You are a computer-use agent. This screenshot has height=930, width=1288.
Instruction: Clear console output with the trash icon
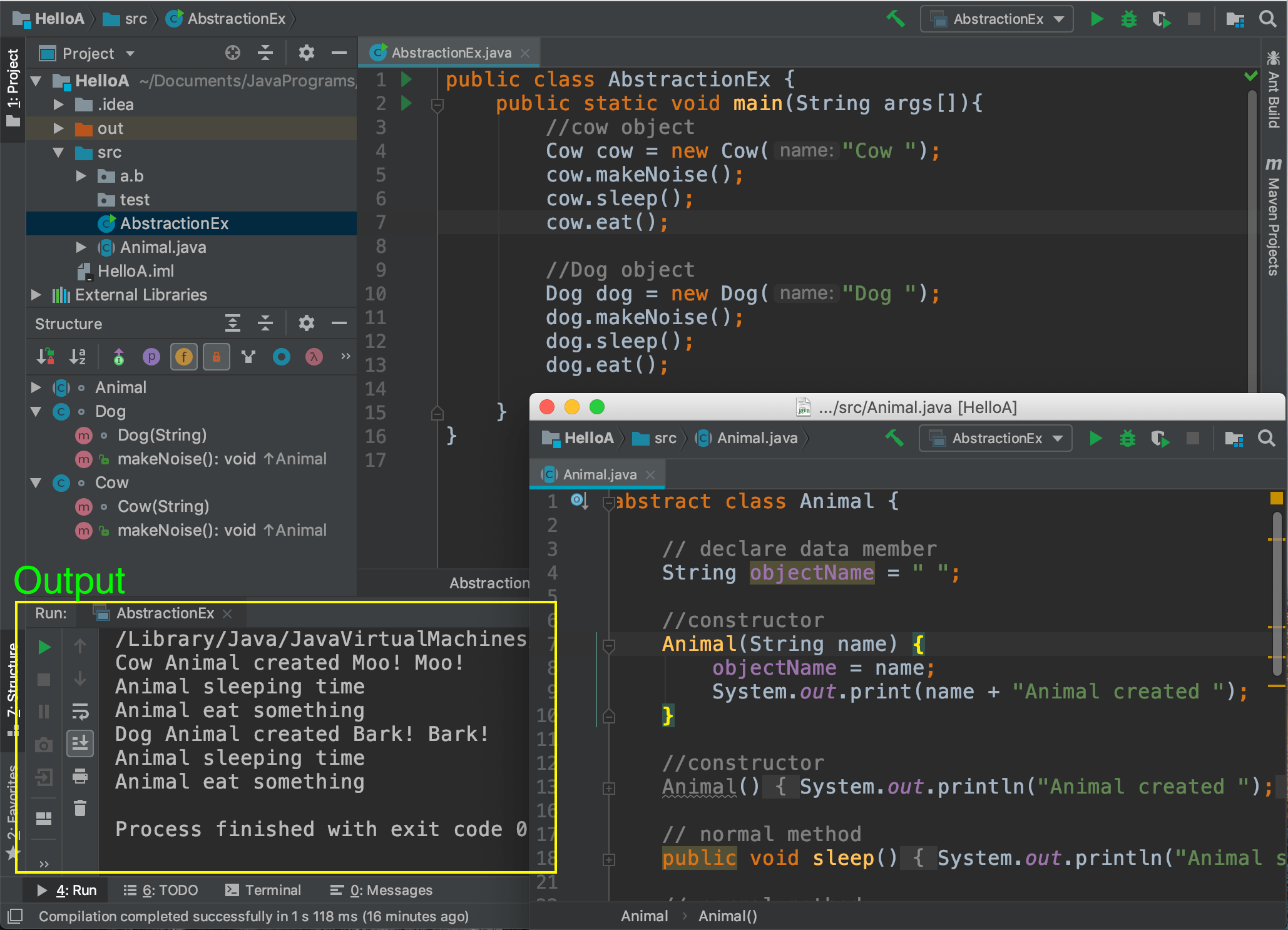click(x=79, y=809)
